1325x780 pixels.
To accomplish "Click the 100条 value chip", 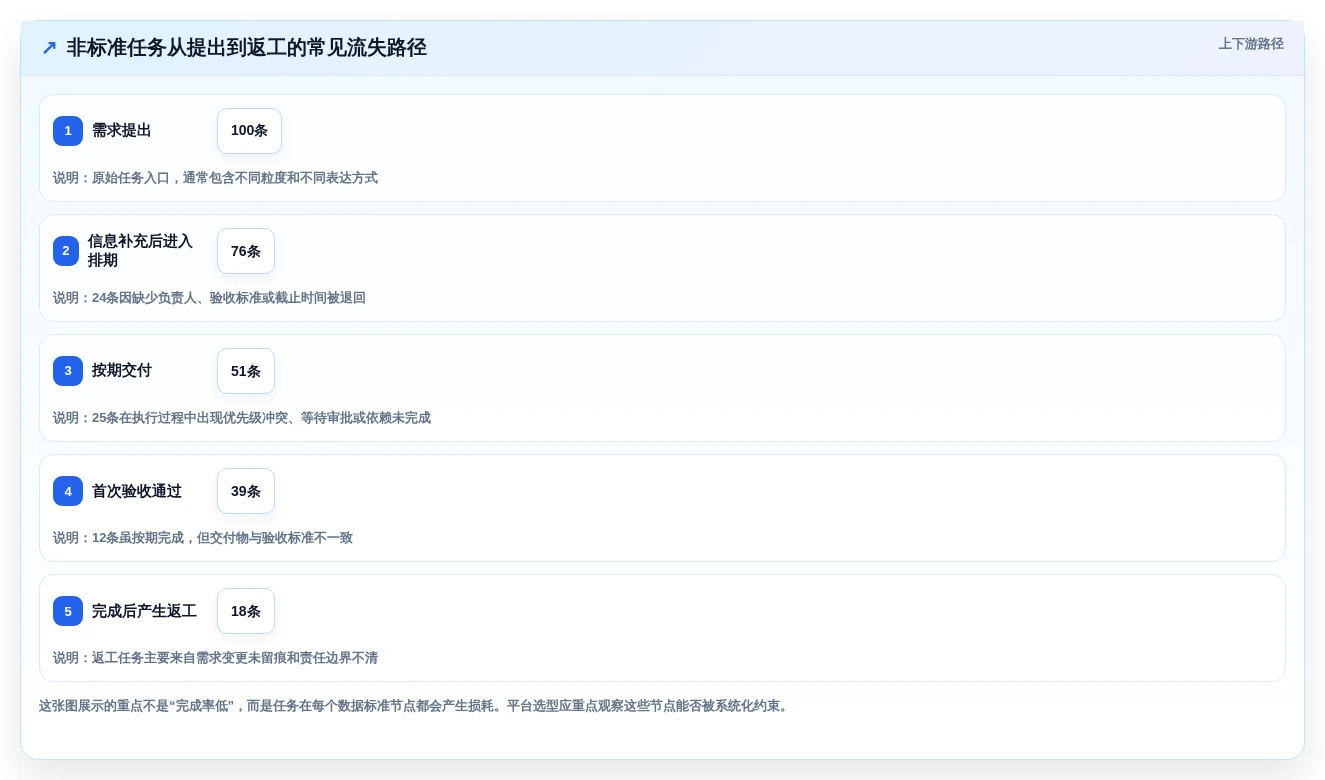I will point(249,131).
